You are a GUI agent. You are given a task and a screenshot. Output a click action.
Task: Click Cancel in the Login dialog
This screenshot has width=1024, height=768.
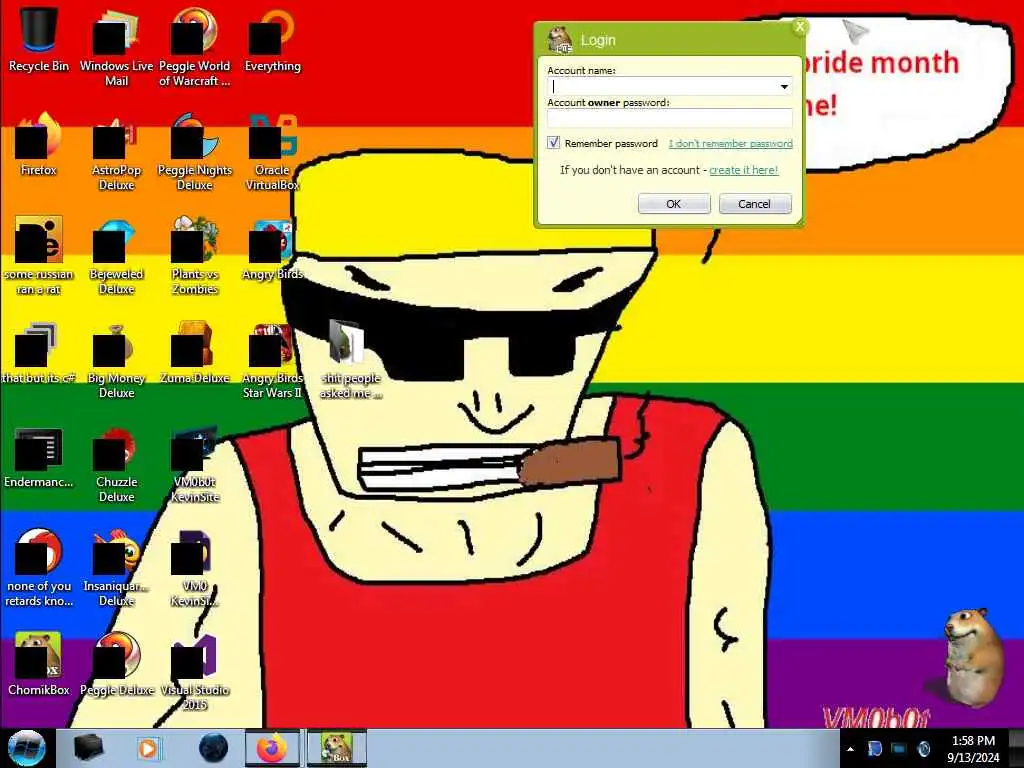[x=754, y=204]
